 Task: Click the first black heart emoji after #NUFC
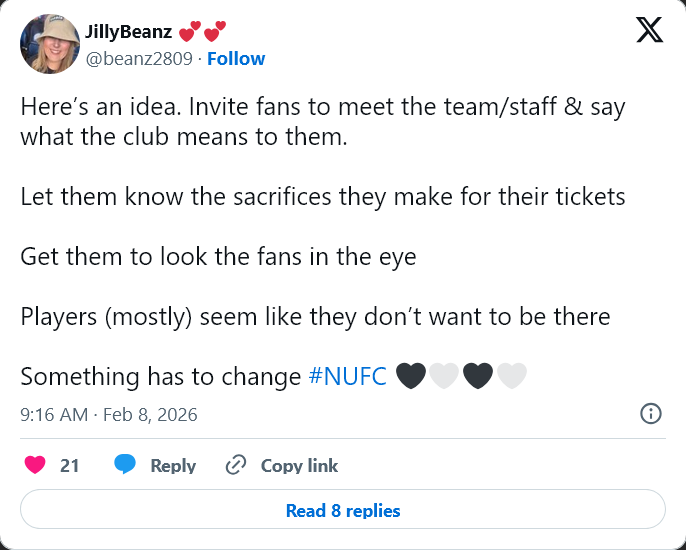(411, 376)
